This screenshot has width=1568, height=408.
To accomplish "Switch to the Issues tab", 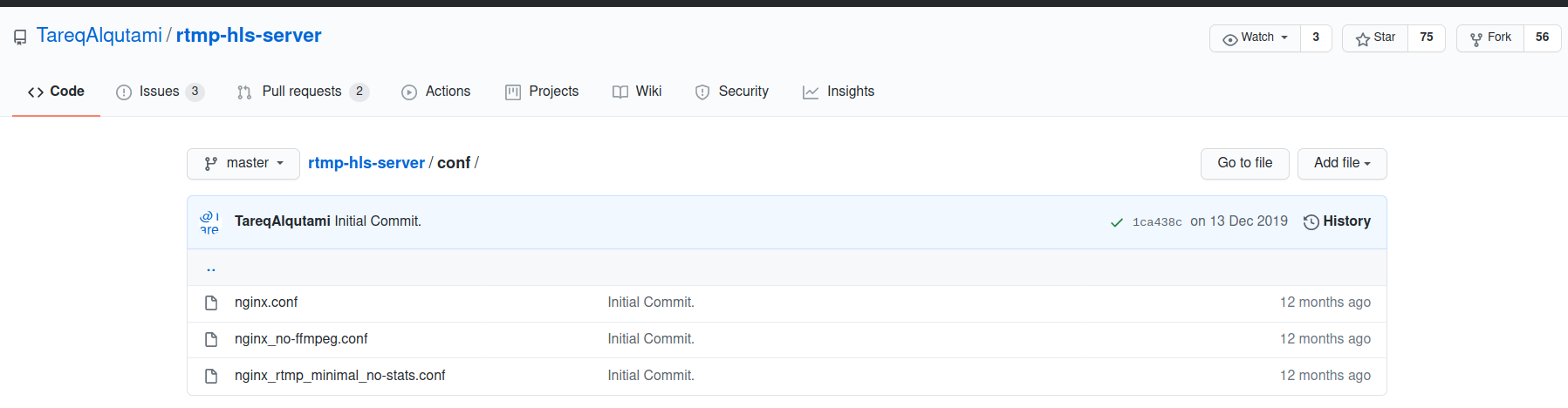I will 159,92.
